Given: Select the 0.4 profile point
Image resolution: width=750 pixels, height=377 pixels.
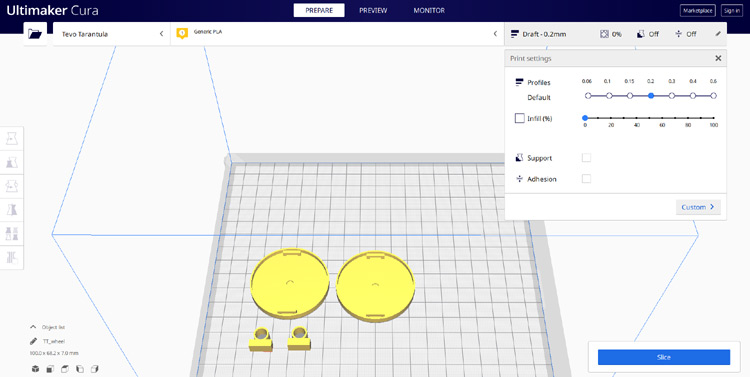Looking at the screenshot, I should (693, 96).
